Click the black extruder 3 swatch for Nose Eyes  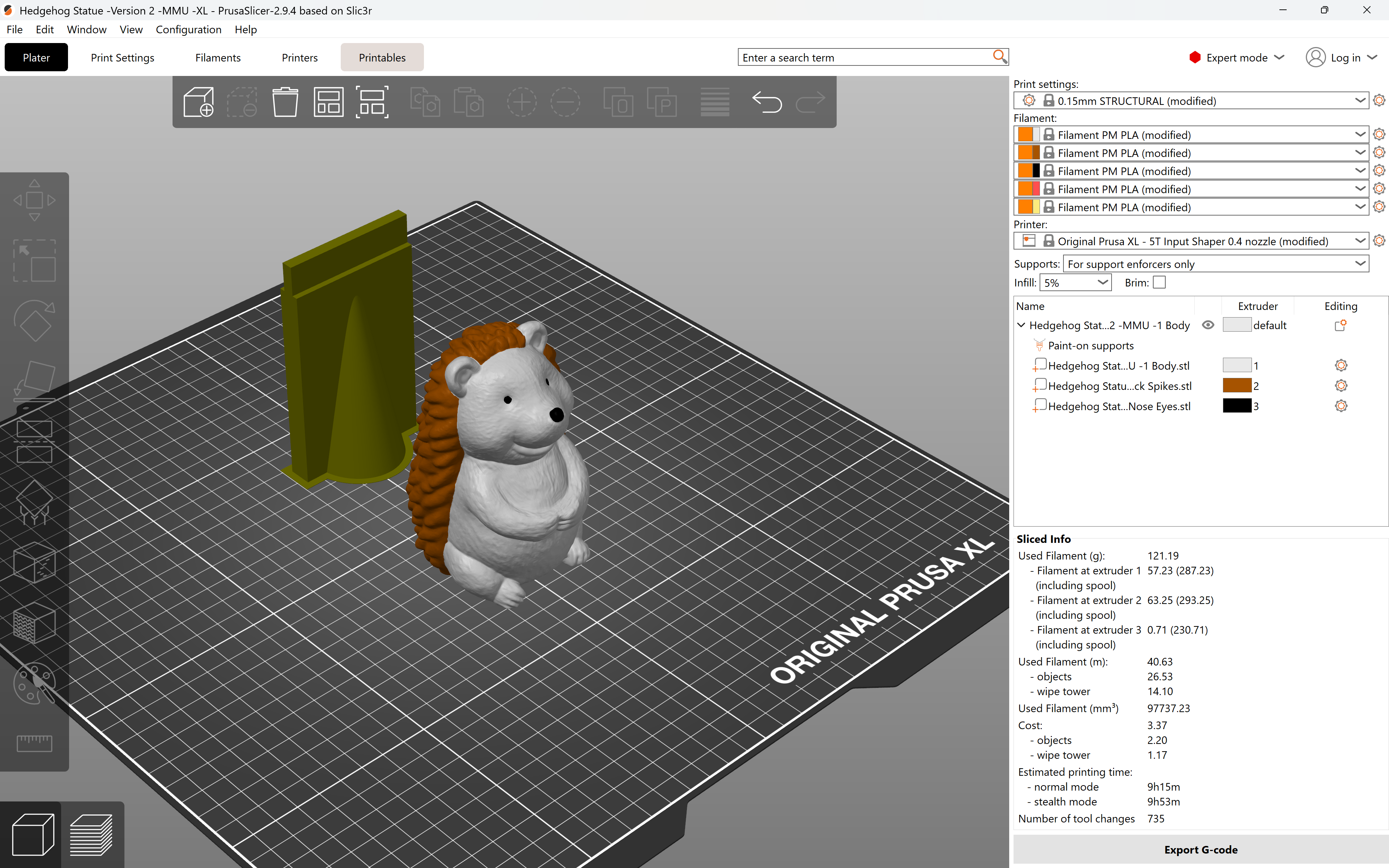point(1237,406)
